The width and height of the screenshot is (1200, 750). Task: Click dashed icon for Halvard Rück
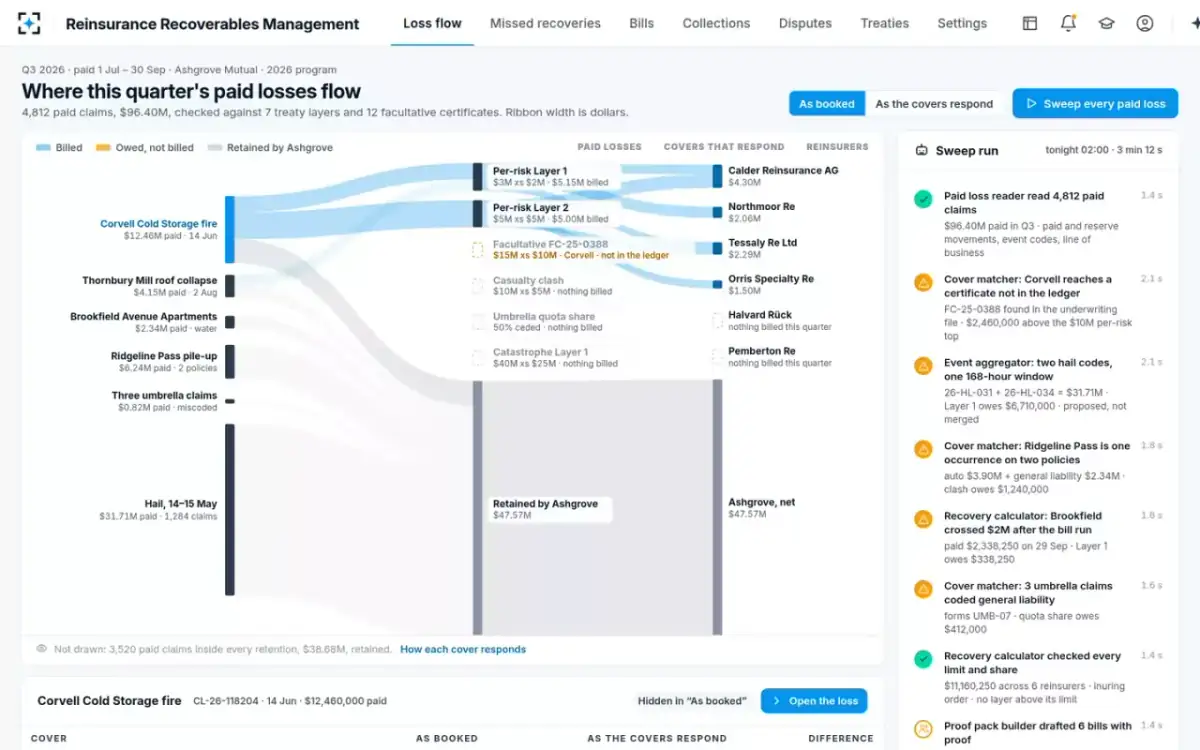(x=717, y=321)
